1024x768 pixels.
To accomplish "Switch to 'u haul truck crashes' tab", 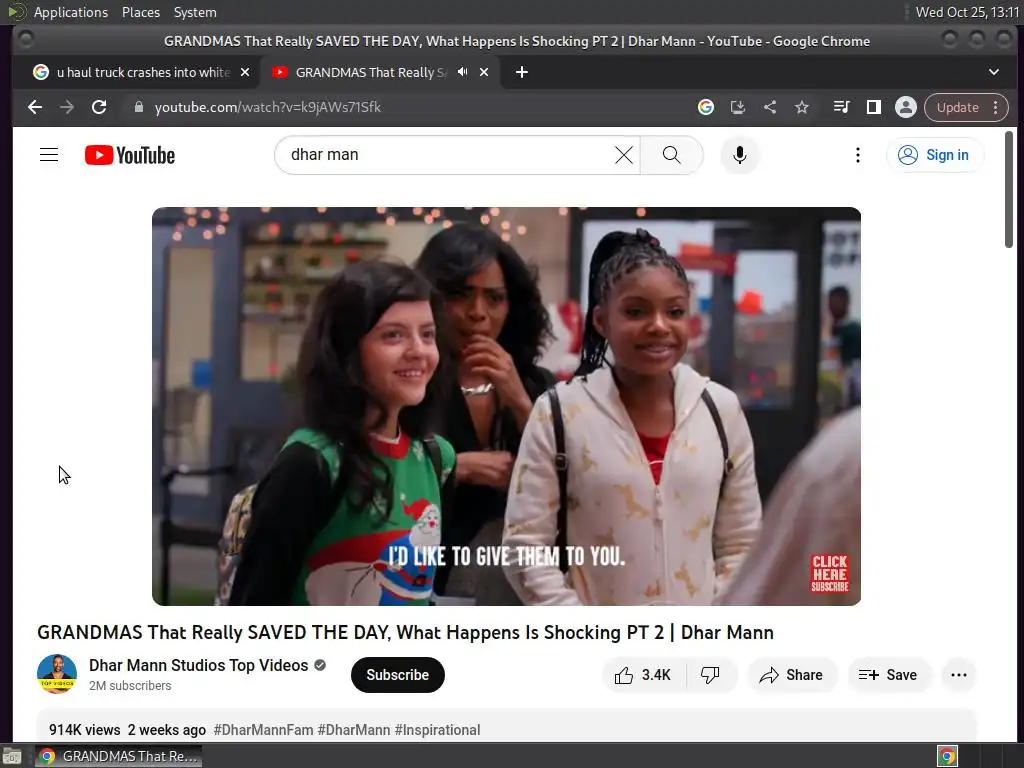I will [x=142, y=72].
